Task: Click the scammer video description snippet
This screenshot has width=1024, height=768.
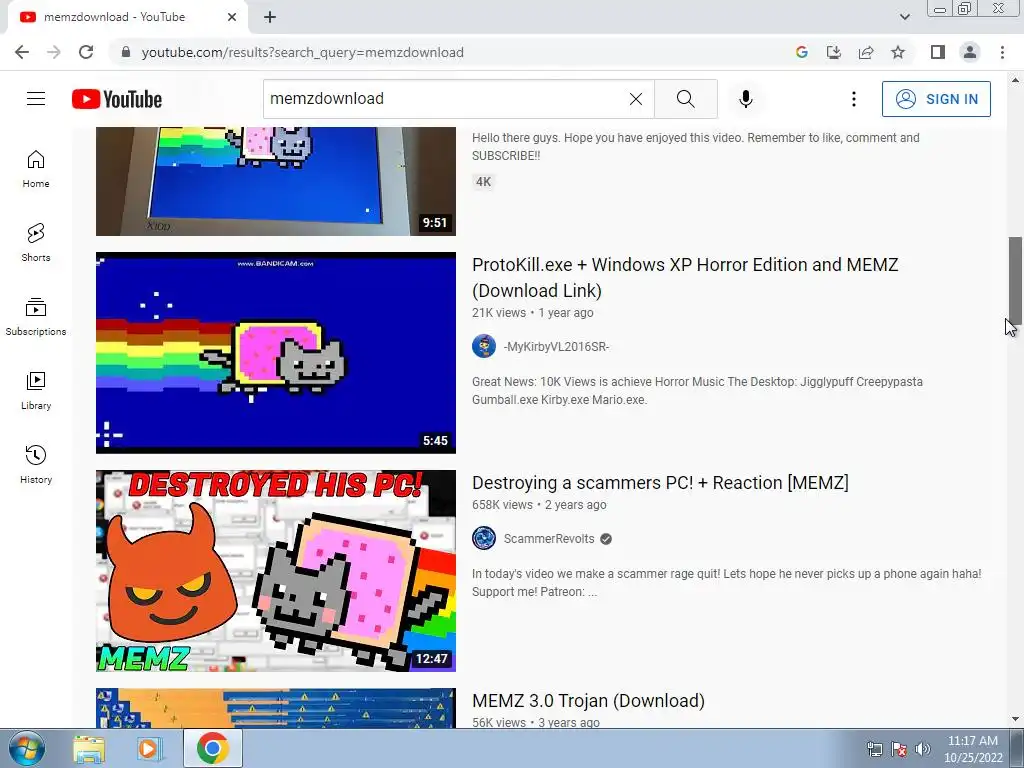Action: point(727,583)
